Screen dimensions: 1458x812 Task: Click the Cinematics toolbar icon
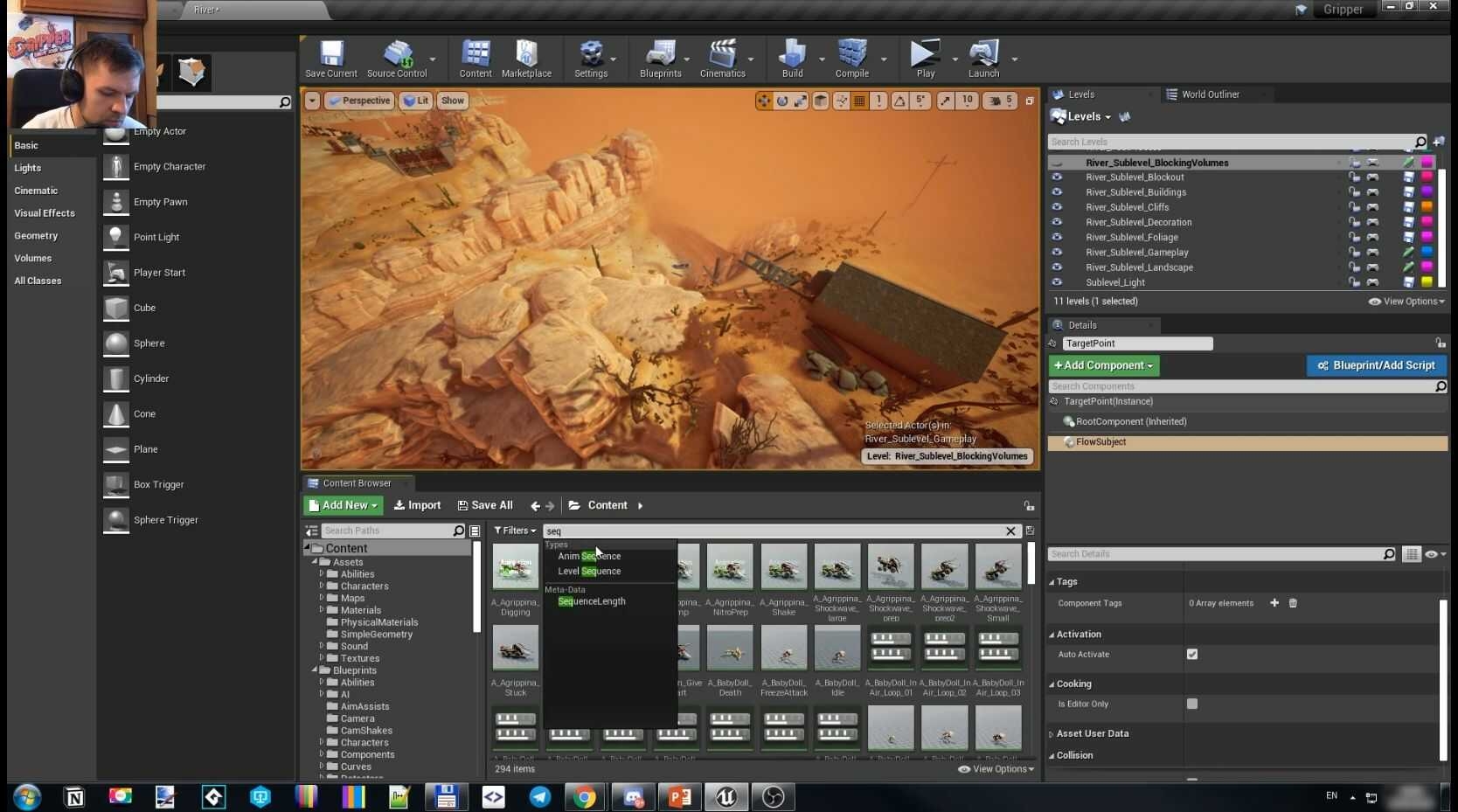point(722,54)
